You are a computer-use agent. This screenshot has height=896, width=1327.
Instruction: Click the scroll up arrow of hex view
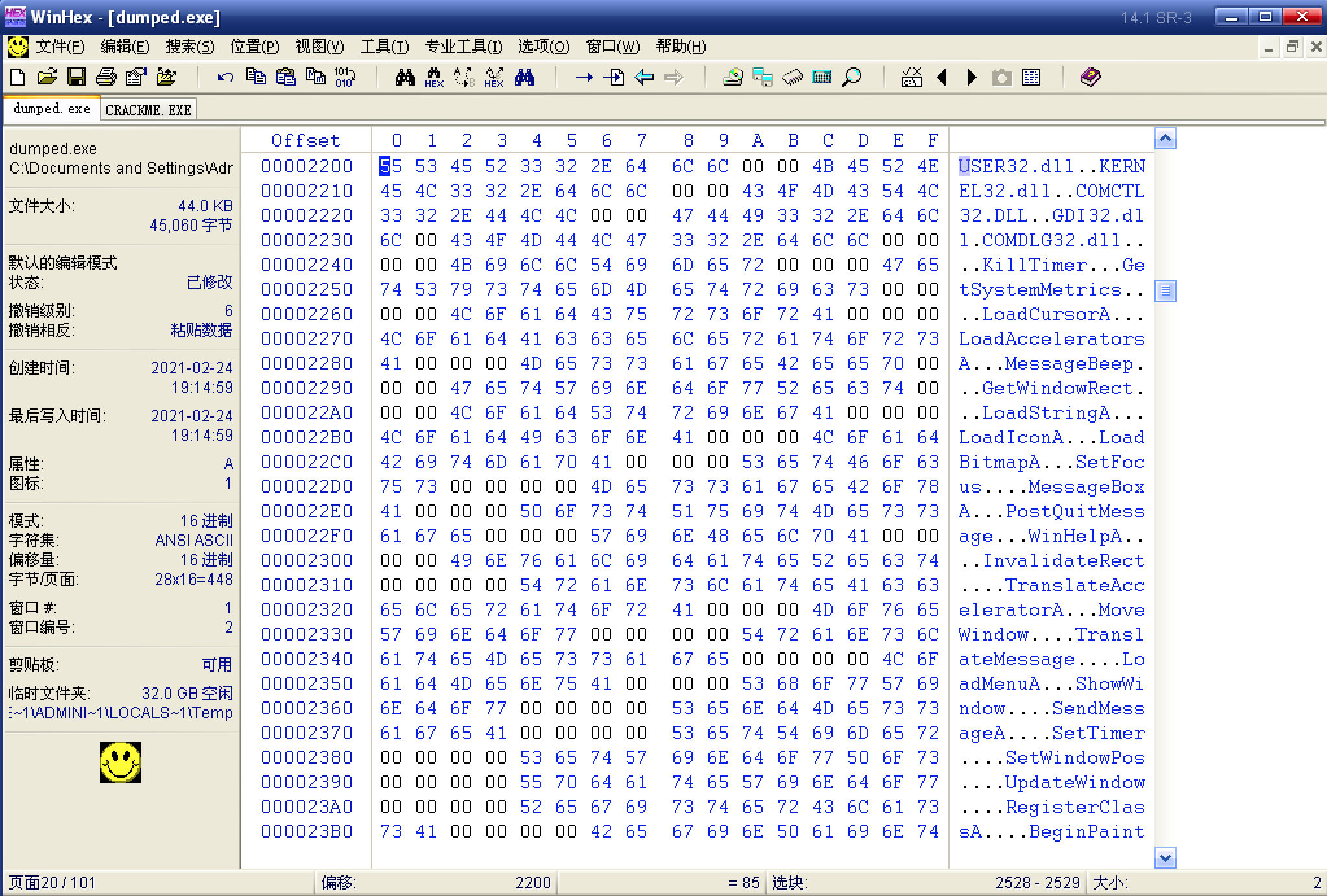1165,139
